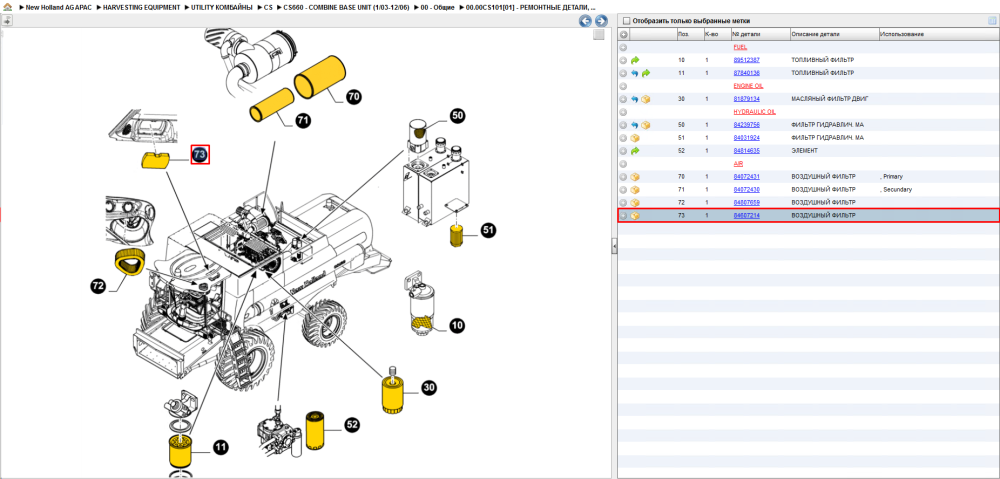Click the package box icon in row 73
Screen dimensions: 1000x479
point(635,216)
